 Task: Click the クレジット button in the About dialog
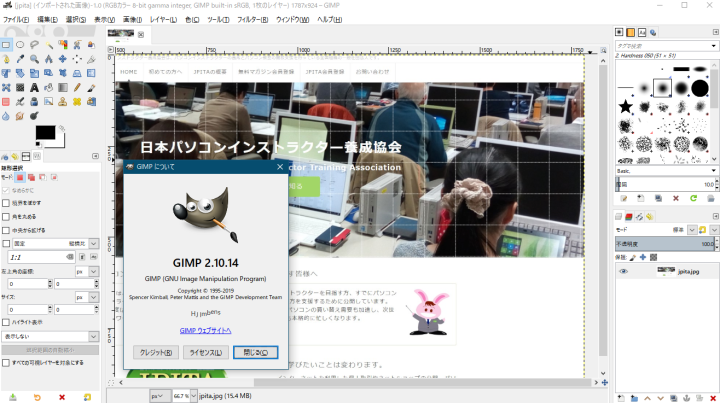click(154, 352)
